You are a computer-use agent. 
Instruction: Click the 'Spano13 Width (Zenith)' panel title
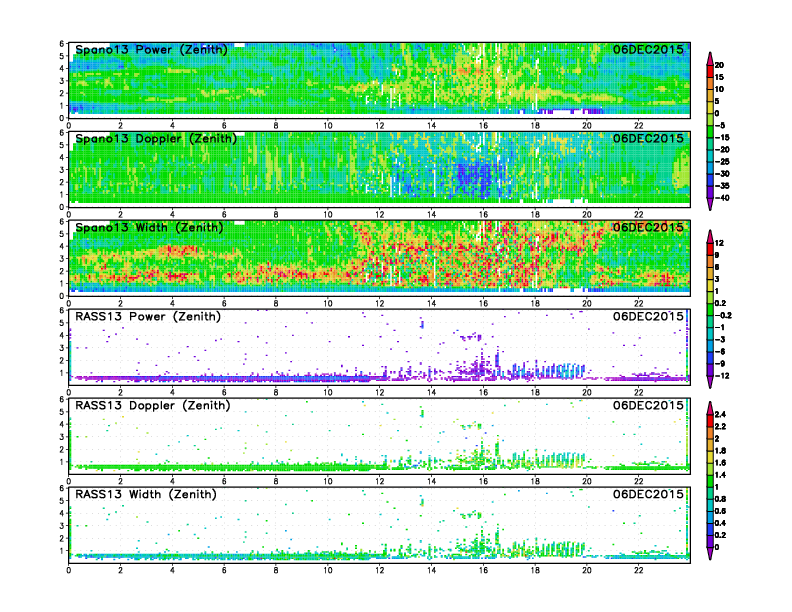pyautogui.click(x=149, y=228)
